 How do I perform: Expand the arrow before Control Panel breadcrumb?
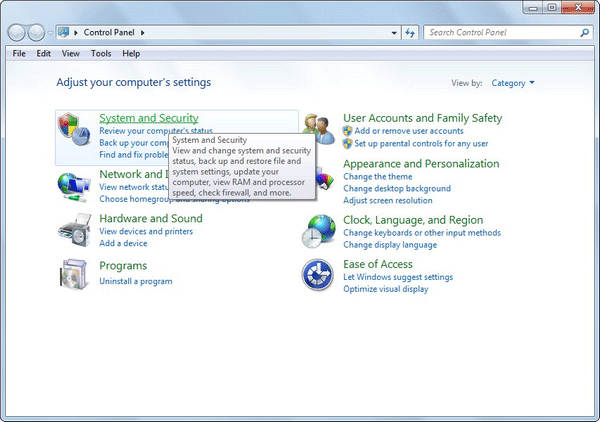pos(76,33)
